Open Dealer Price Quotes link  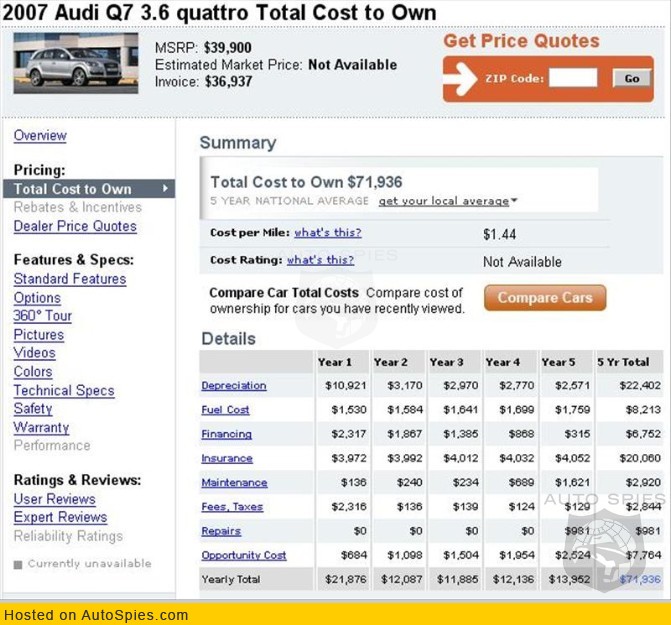coord(75,226)
